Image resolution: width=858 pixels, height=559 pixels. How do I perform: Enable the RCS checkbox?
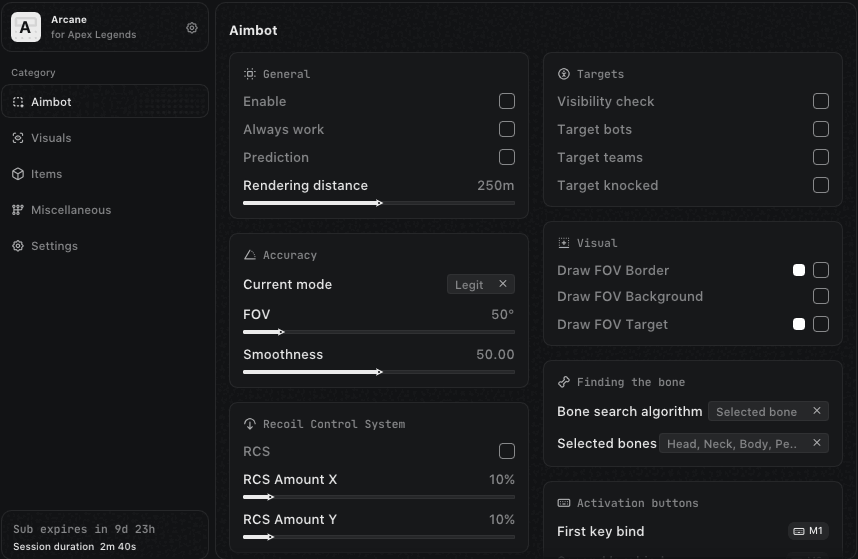pos(507,451)
